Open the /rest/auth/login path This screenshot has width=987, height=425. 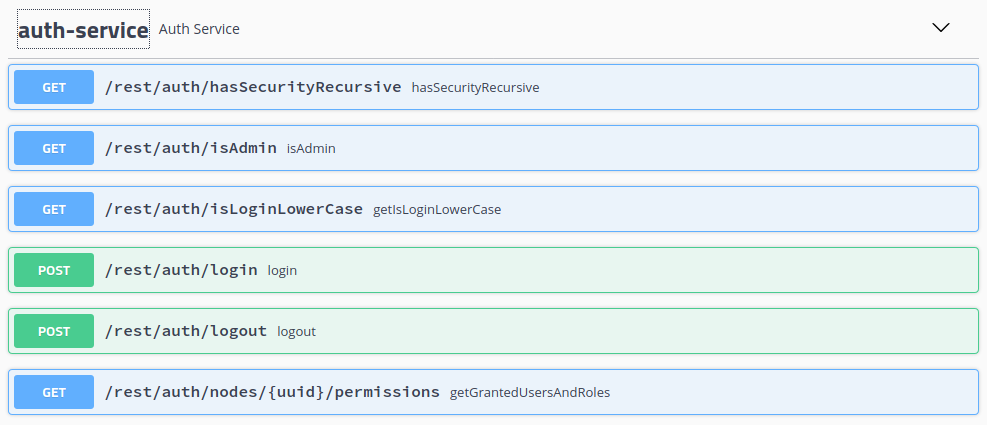click(181, 270)
